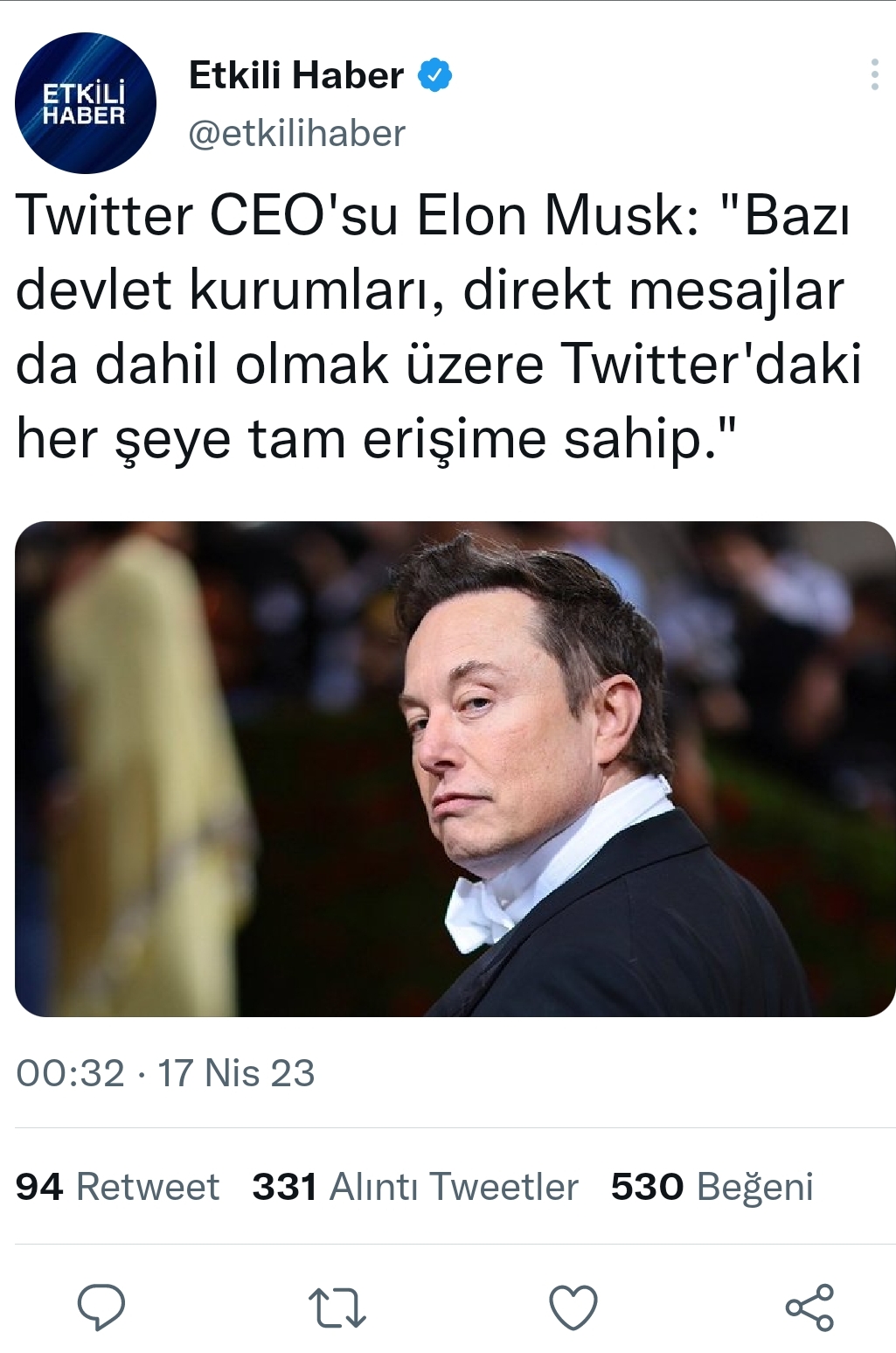Click the Etkili Haber display name
The image size is (896, 1353).
tap(296, 75)
